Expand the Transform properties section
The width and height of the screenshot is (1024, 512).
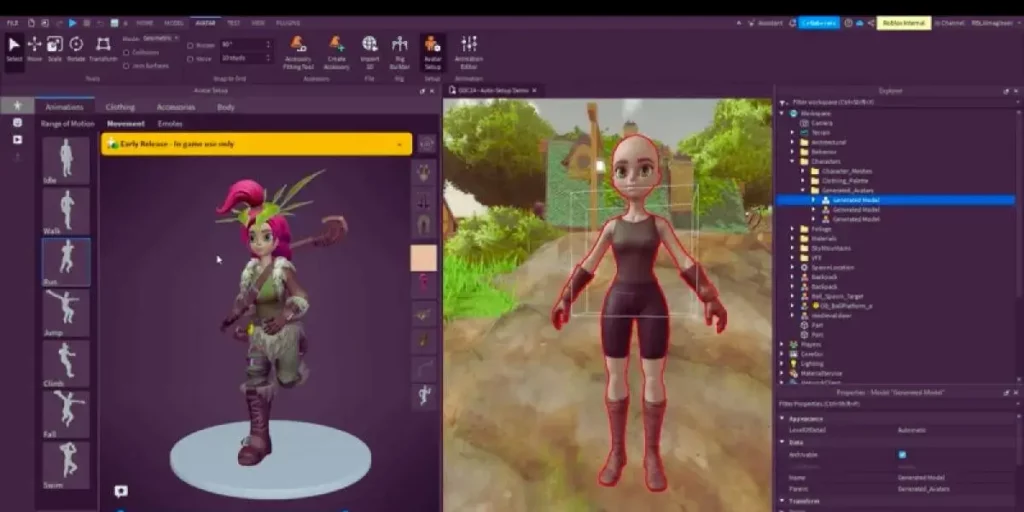[x=782, y=501]
